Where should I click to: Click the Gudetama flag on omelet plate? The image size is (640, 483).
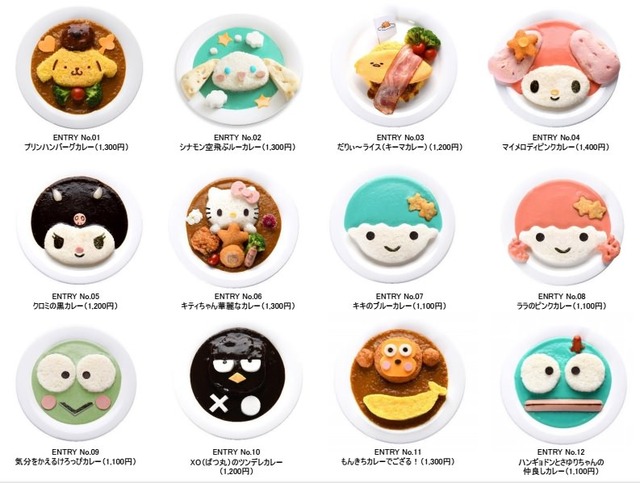pyautogui.click(x=384, y=28)
